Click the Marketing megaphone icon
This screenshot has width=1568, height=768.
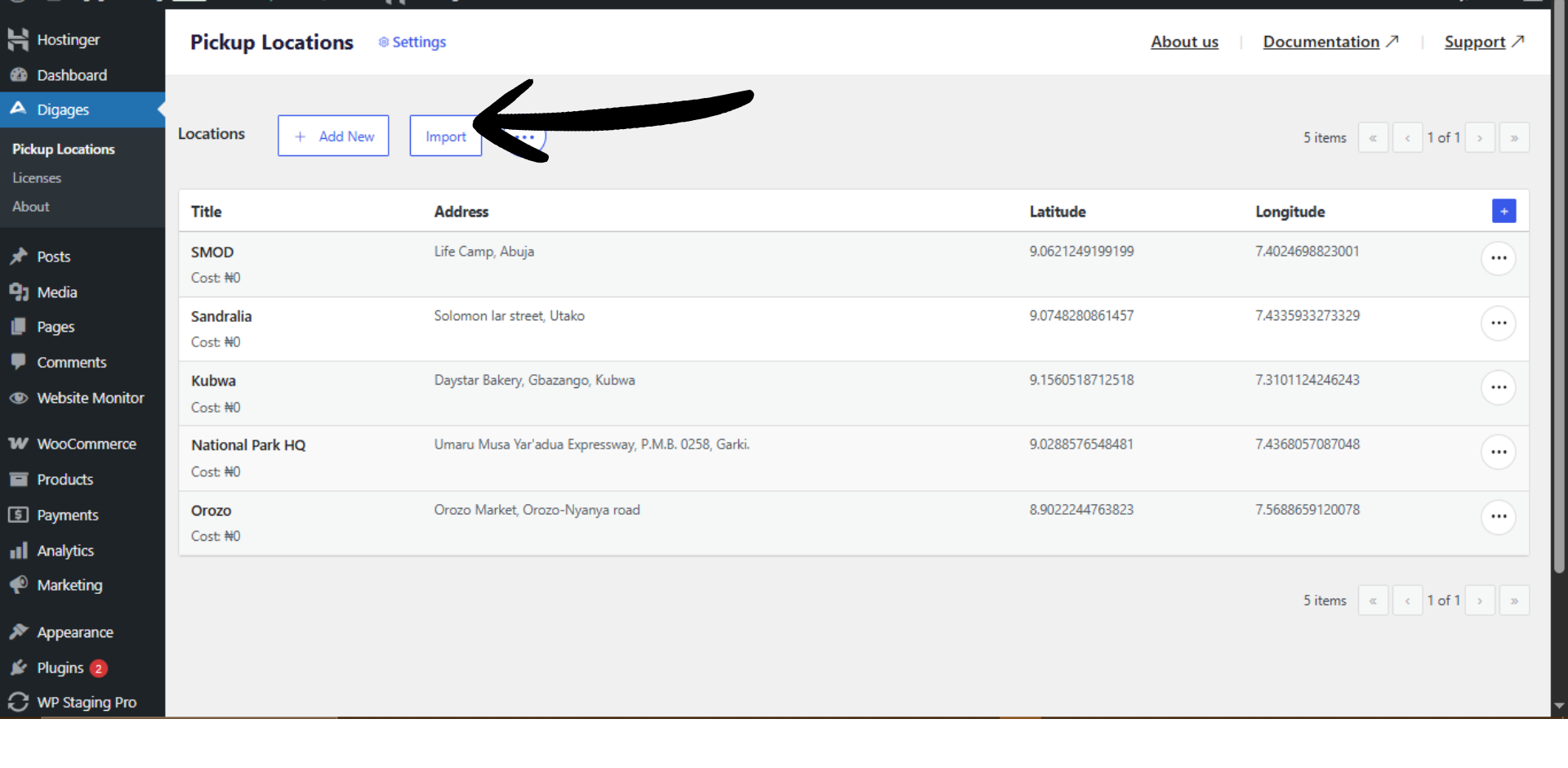(18, 585)
